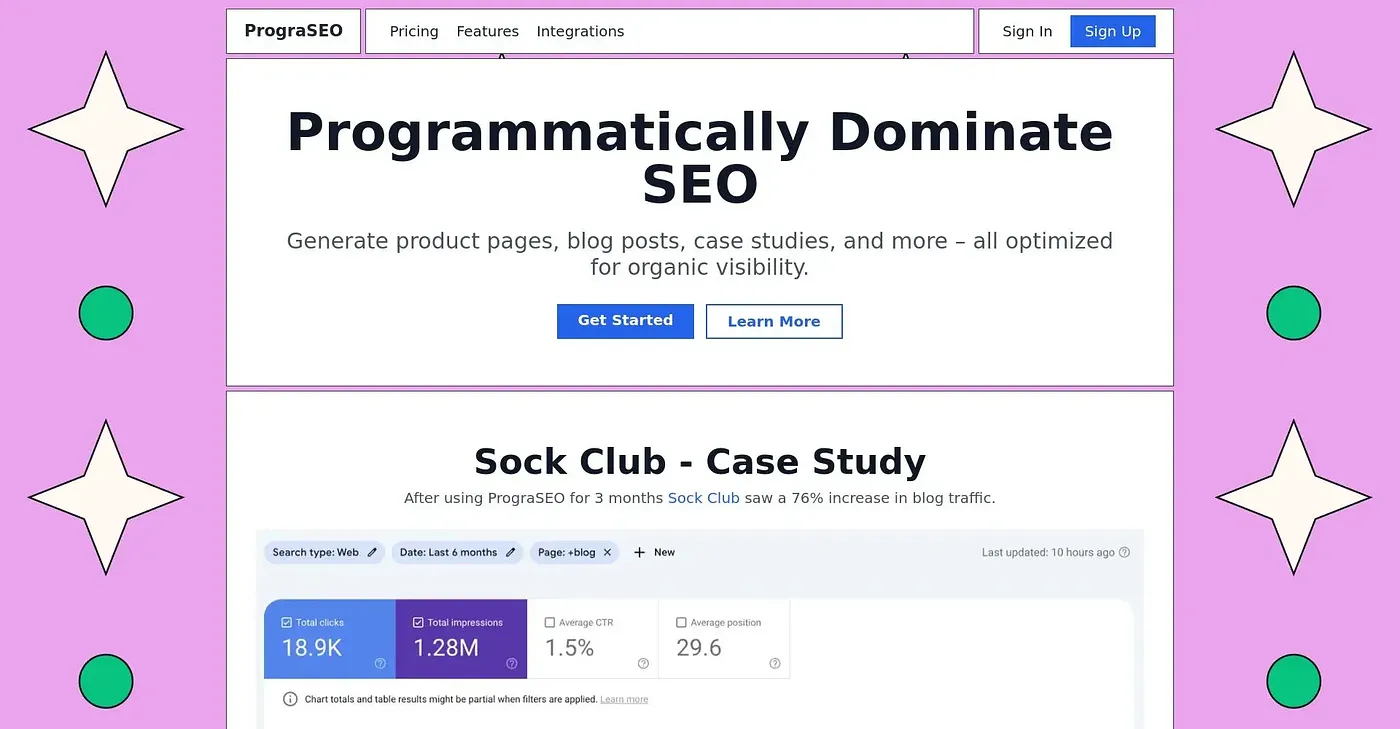1400x729 pixels.
Task: Open the Pricing nav item
Action: tap(414, 31)
